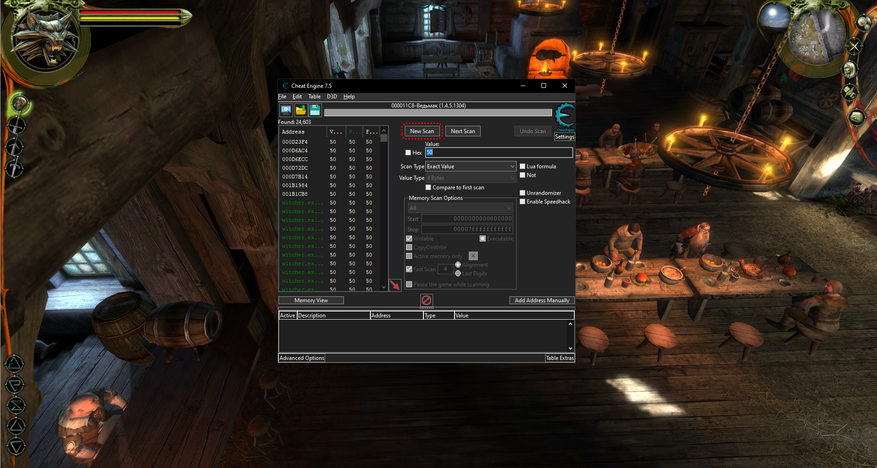Toggle the Writable checkbox
Viewport: 877px width, 468px height.
(x=409, y=239)
